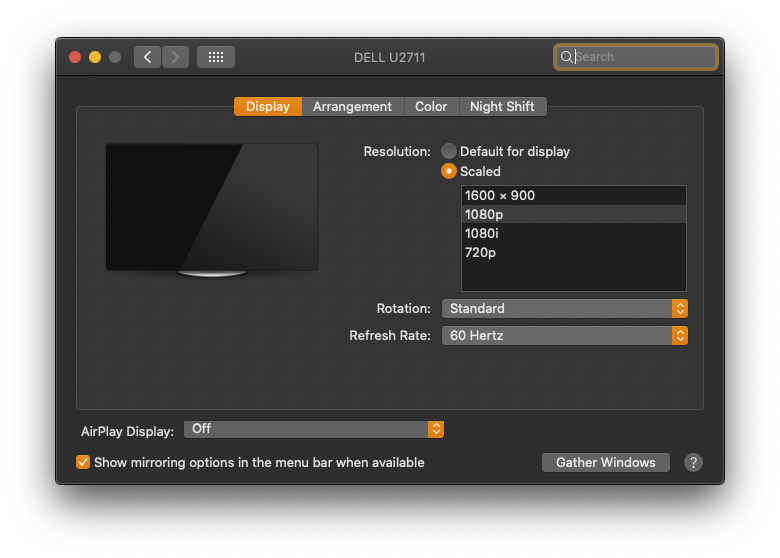Toggle Show mirroring options checkbox
780x558 pixels.
pyautogui.click(x=83, y=462)
